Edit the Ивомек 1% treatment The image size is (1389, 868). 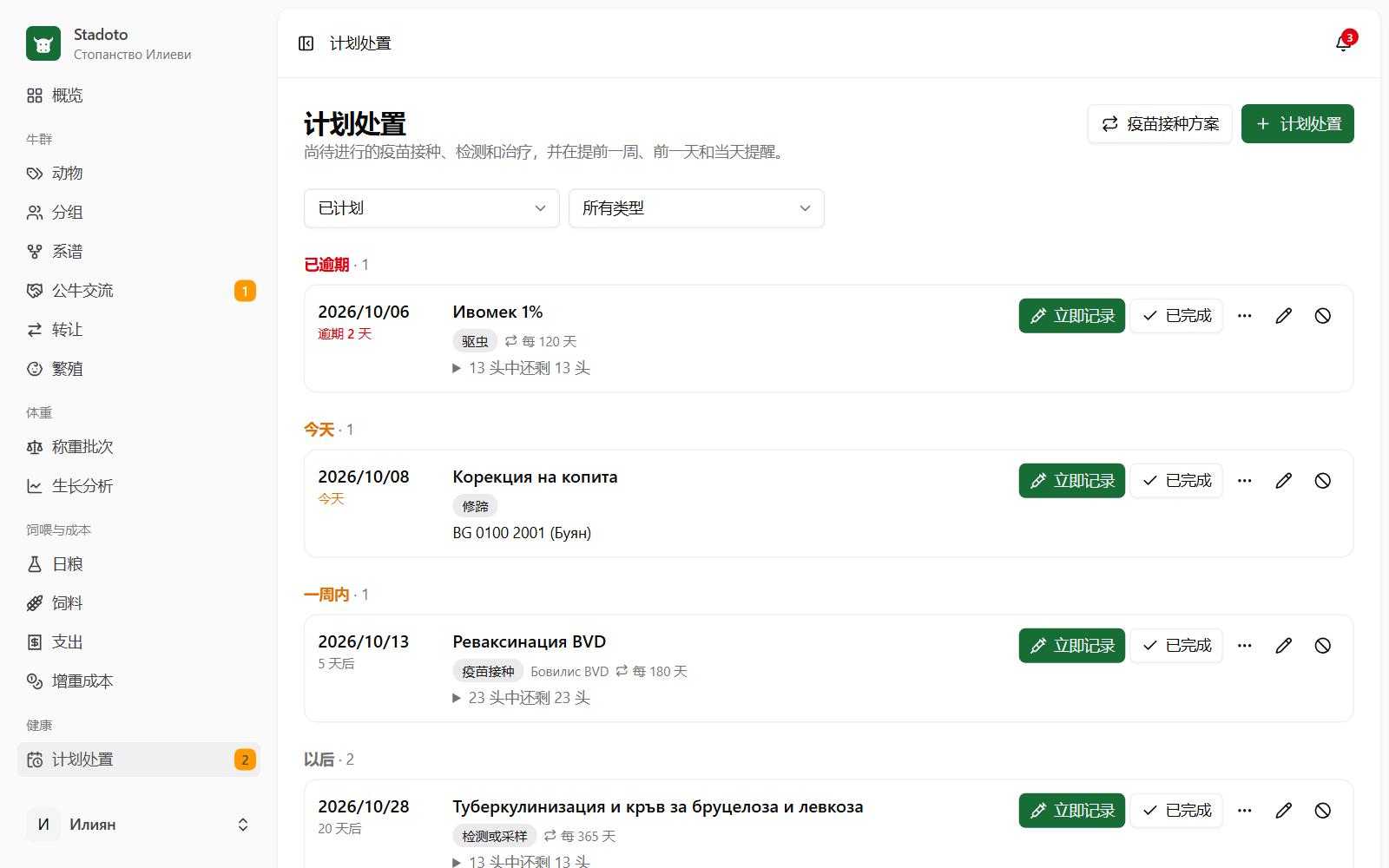(1283, 316)
